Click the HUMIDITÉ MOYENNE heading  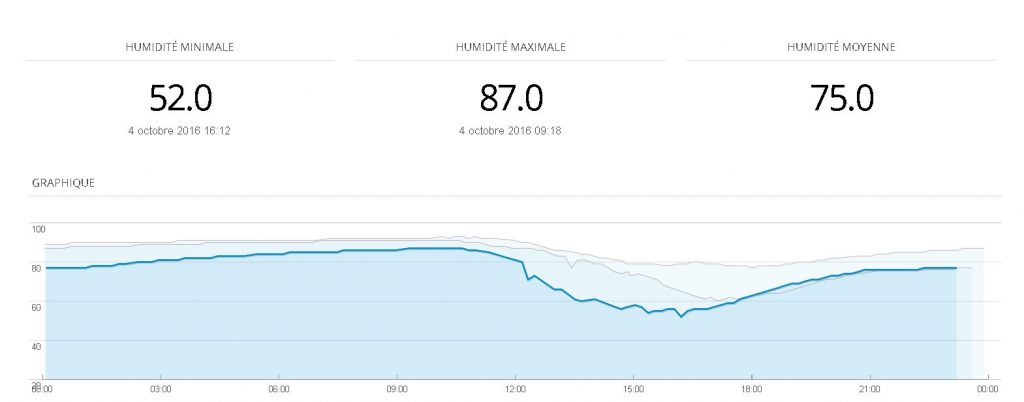click(841, 47)
